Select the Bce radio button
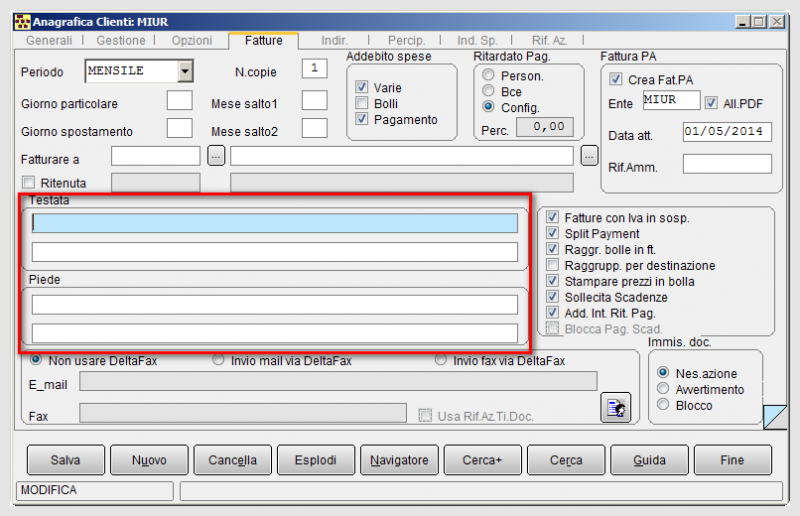 [x=488, y=91]
